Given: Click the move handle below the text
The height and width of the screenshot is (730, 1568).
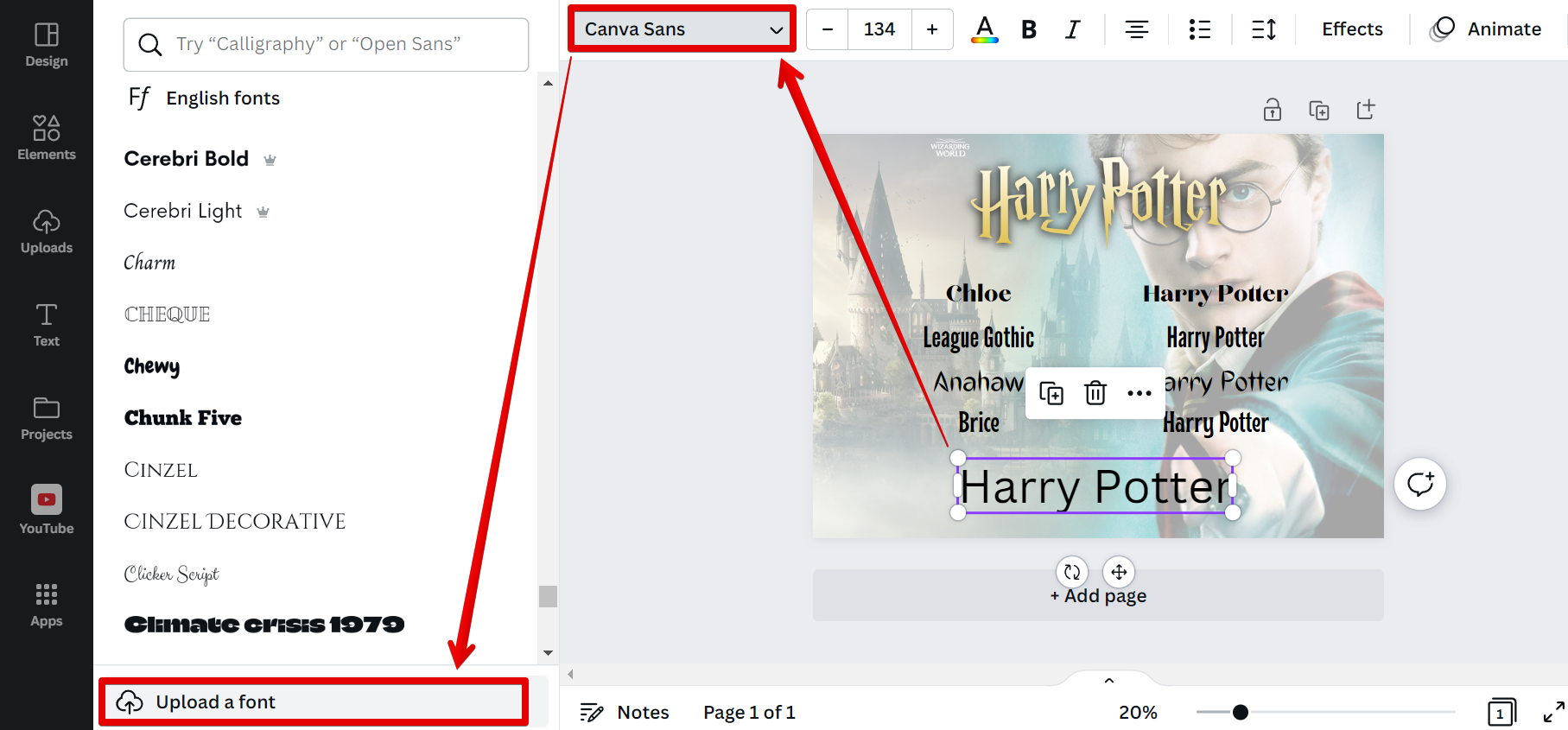Looking at the screenshot, I should 1119,572.
